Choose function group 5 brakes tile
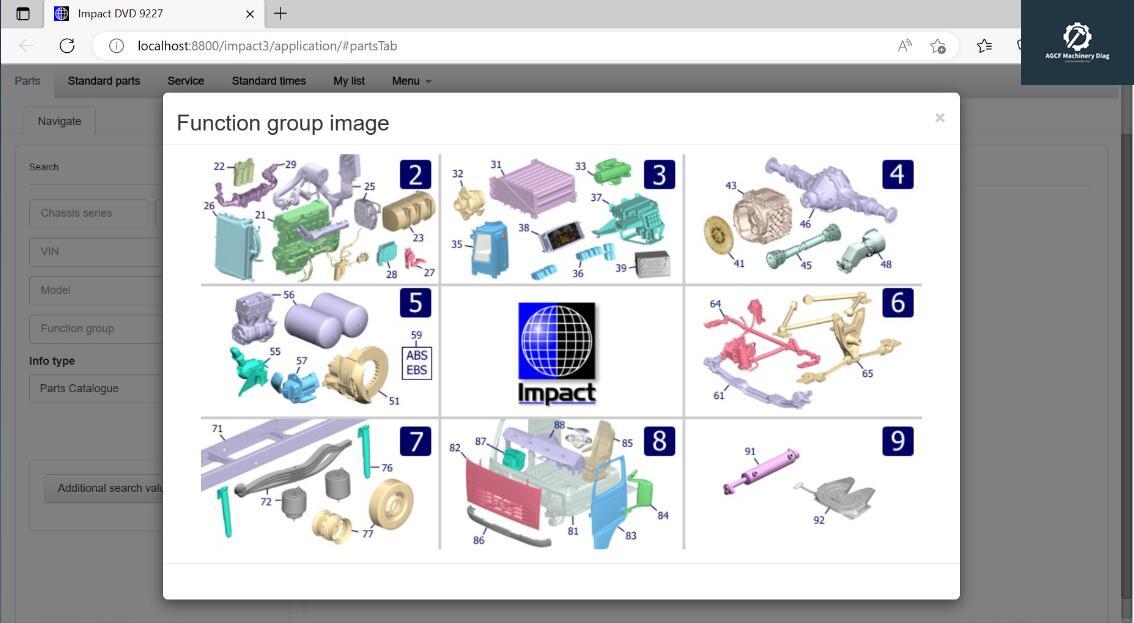 (x=320, y=351)
